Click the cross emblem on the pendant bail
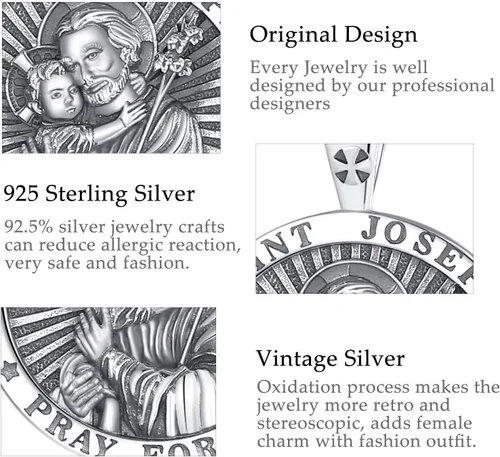The image size is (500, 457). click(352, 165)
